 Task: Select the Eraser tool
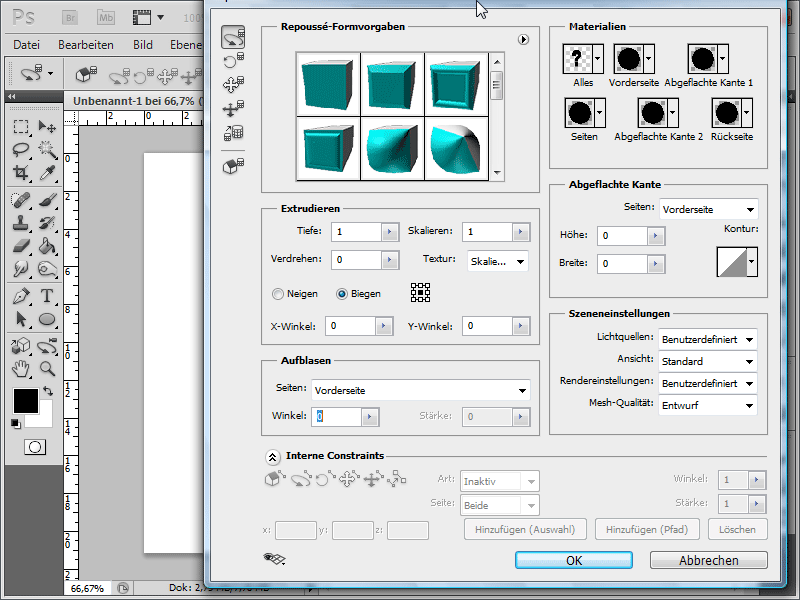(x=20, y=246)
